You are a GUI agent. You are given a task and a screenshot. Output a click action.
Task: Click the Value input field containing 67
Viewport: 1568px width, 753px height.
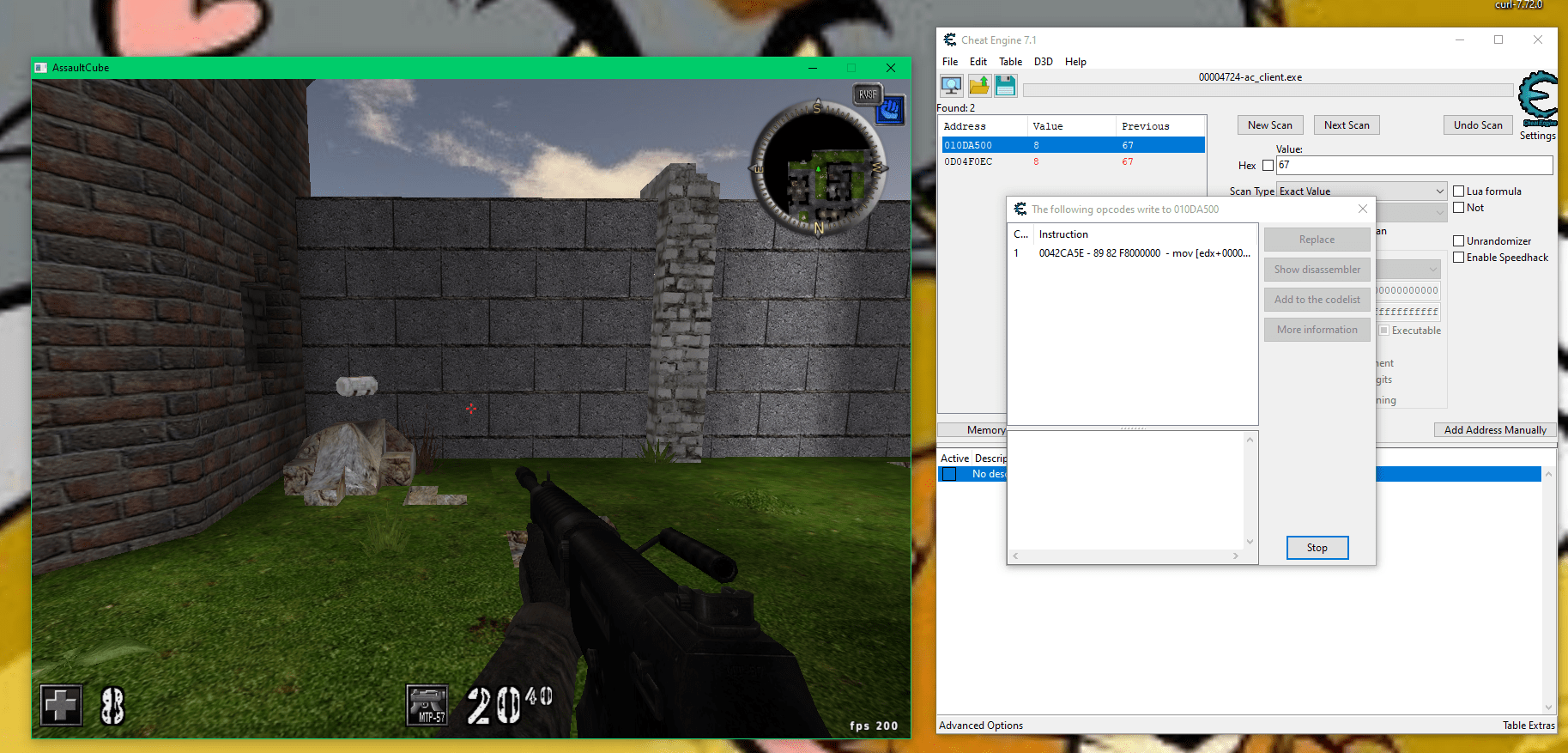(1414, 166)
